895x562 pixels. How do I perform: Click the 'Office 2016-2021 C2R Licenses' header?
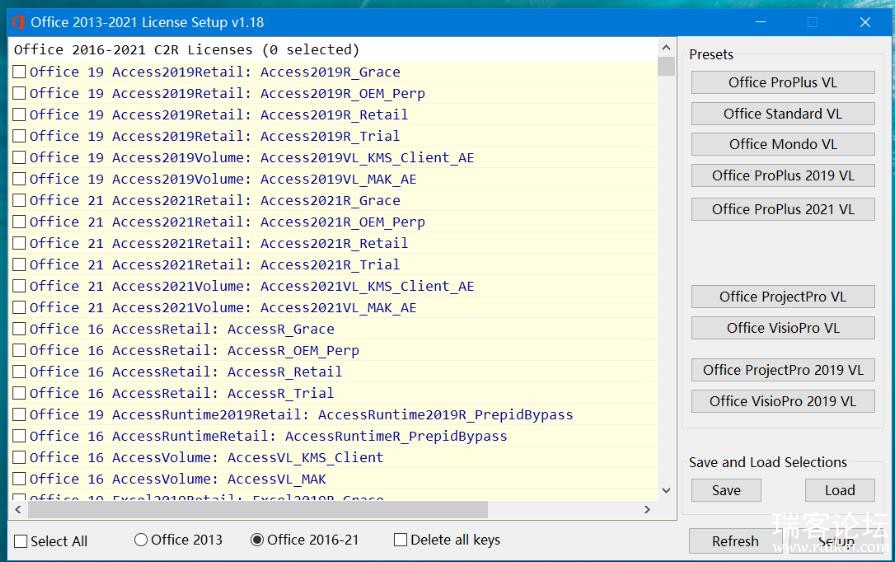(186, 50)
